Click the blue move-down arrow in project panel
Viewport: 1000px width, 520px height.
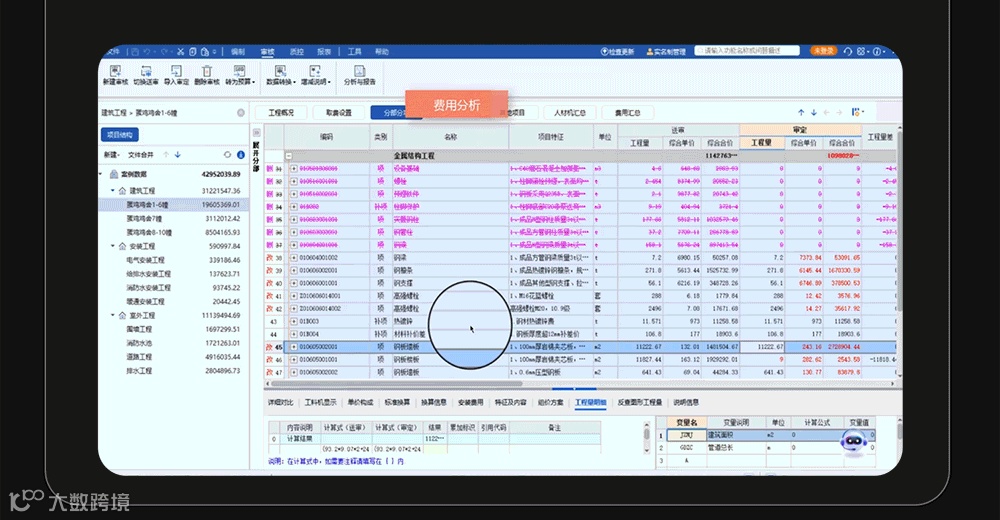pos(178,155)
